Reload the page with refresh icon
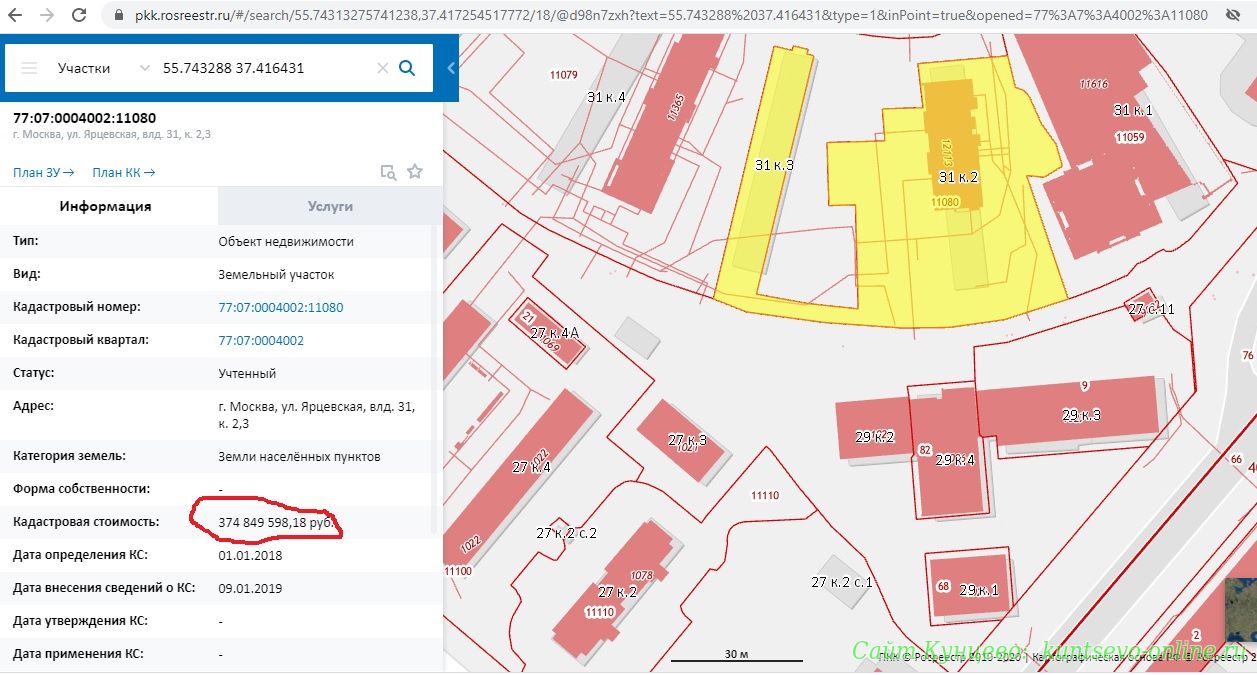Screen dimensions: 1257x675 80,15
